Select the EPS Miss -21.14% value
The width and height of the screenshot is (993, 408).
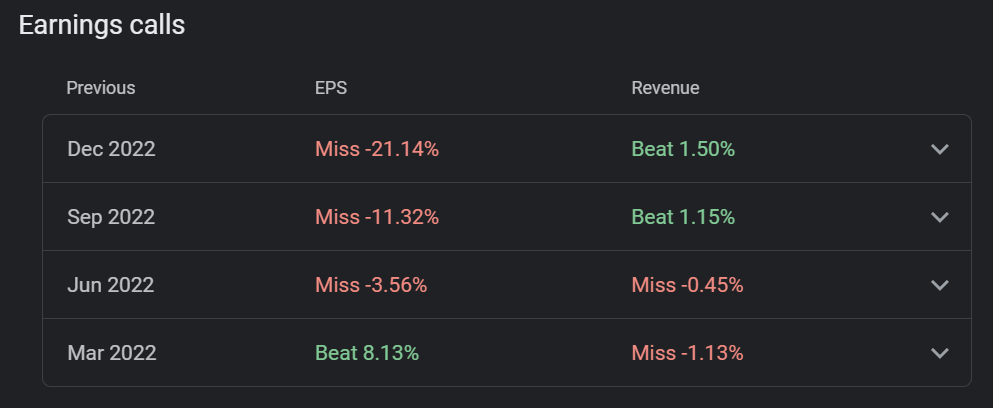pyautogui.click(x=377, y=149)
